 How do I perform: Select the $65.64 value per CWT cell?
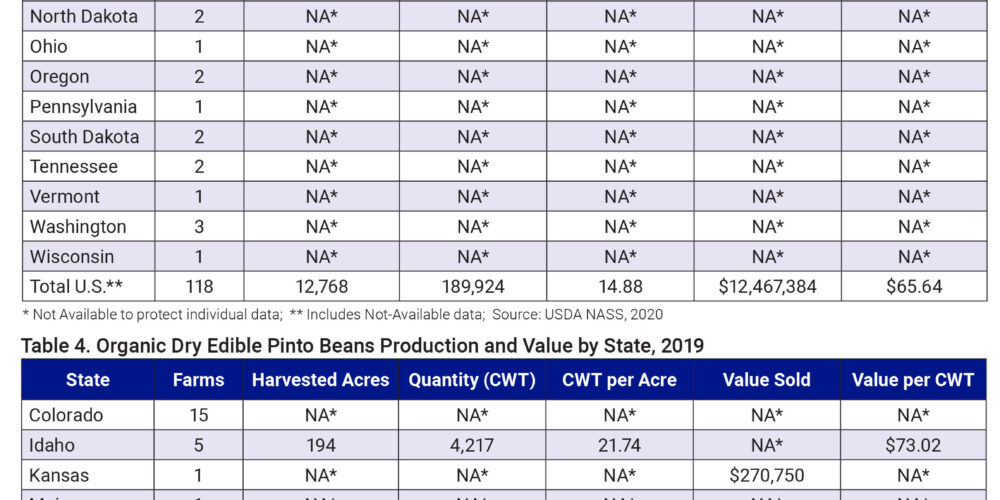[x=913, y=287]
